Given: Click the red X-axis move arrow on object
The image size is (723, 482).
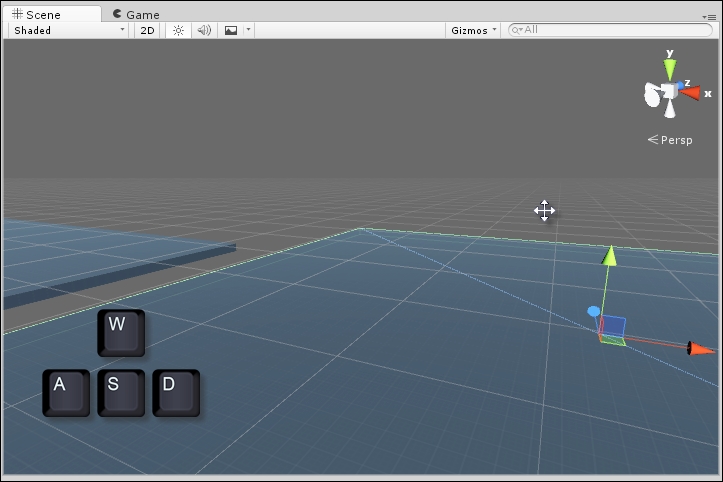Looking at the screenshot, I should [x=701, y=349].
